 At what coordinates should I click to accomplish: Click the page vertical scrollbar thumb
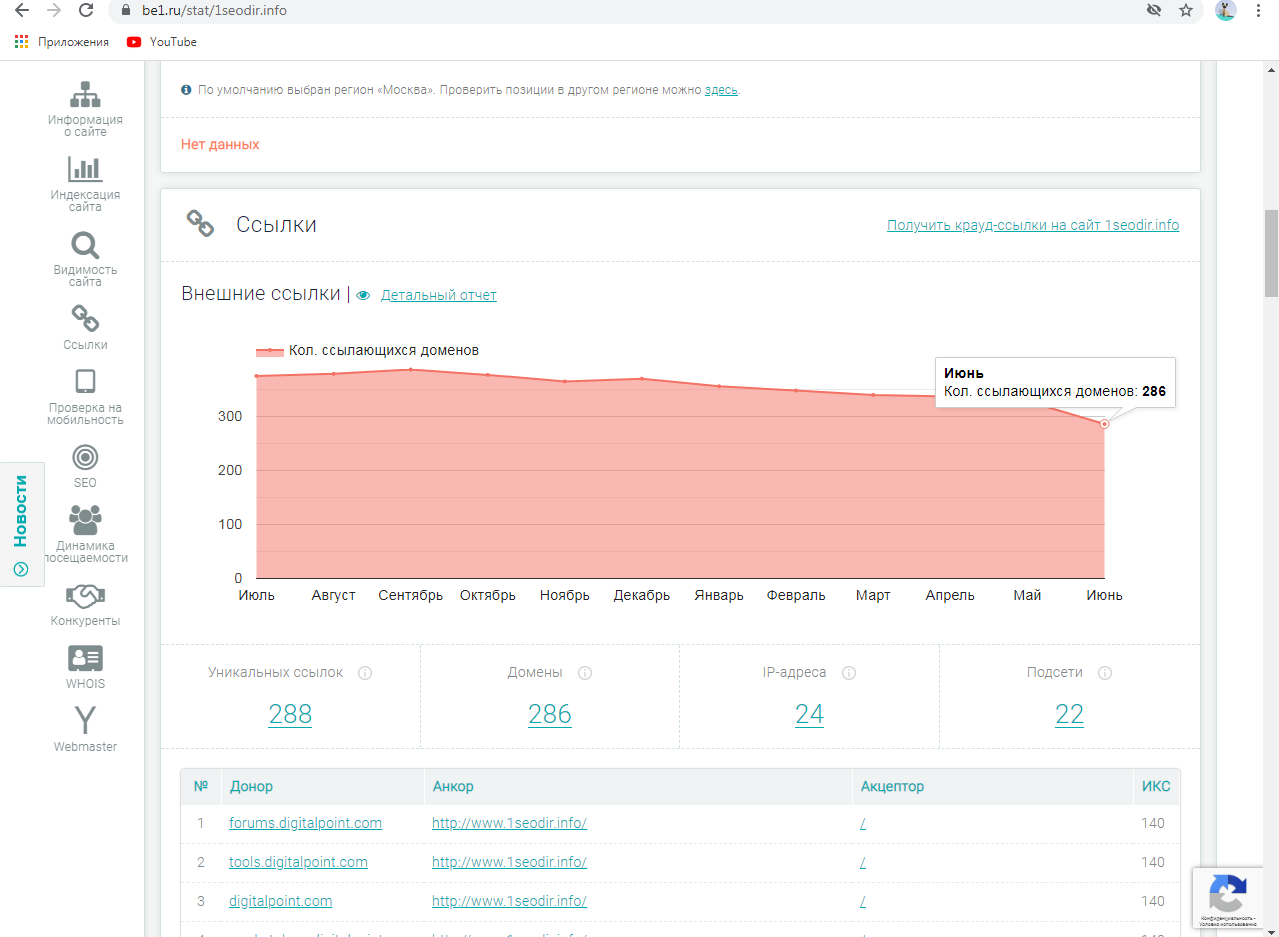click(1271, 253)
